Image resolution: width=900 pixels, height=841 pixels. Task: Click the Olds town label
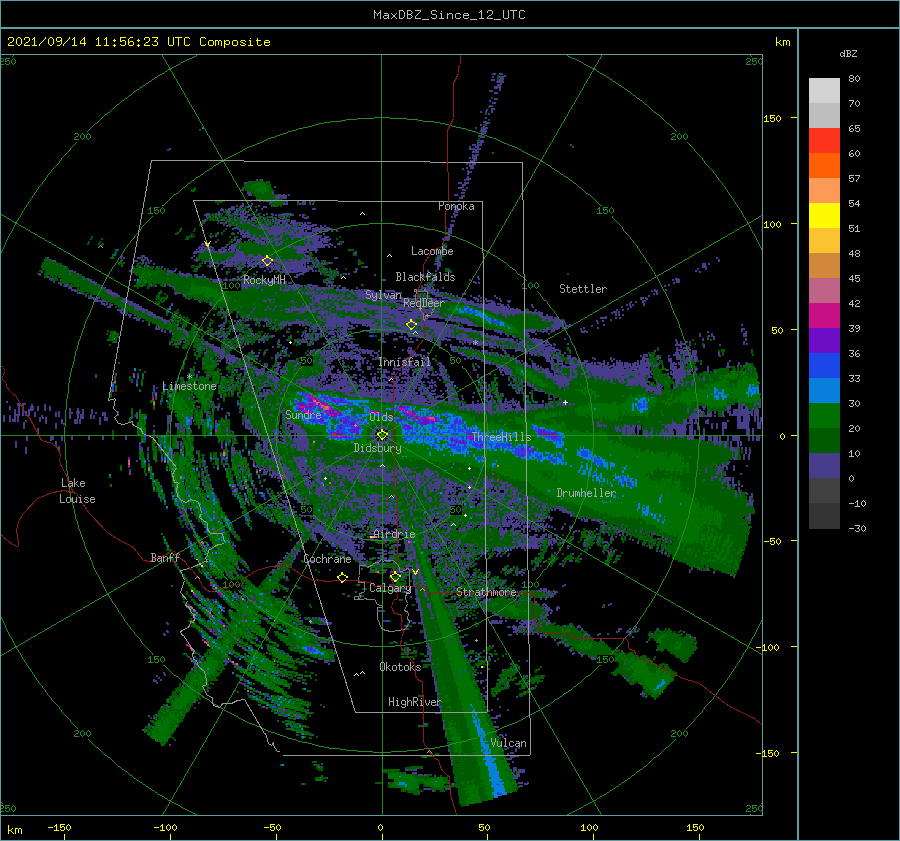[x=381, y=417]
